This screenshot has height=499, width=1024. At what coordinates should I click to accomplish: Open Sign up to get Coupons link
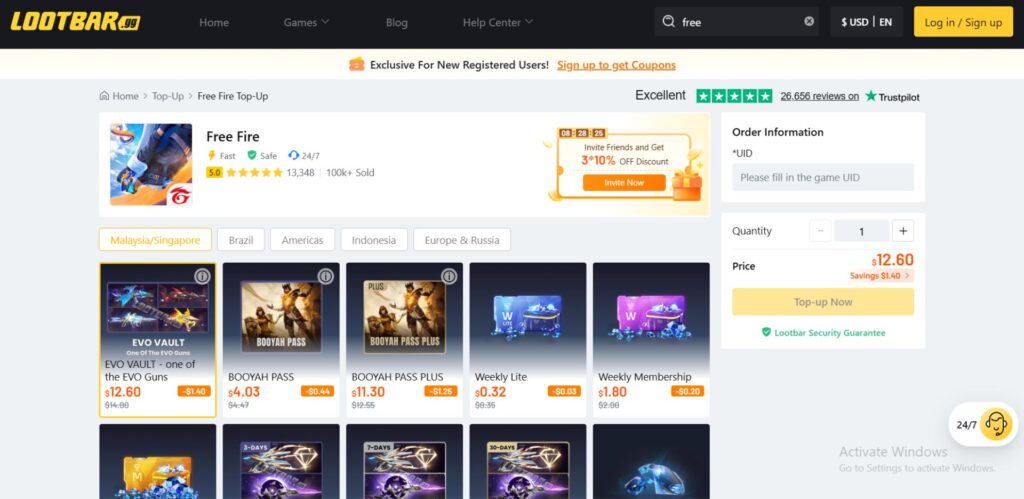[616, 65]
